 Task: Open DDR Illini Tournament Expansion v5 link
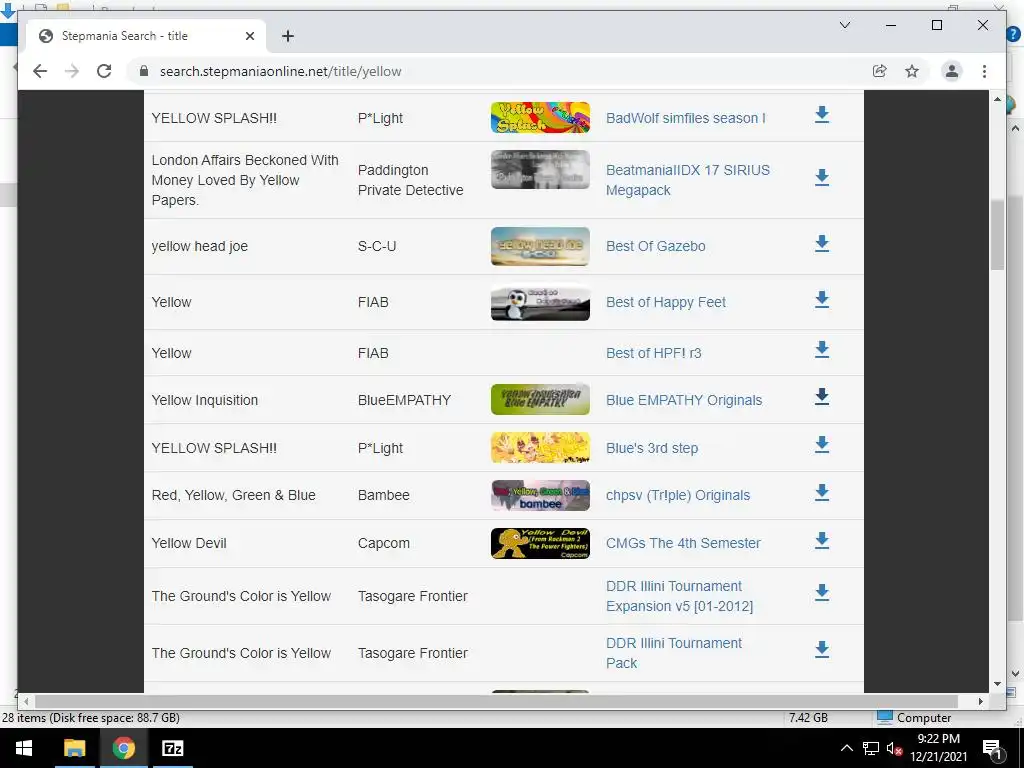click(679, 596)
